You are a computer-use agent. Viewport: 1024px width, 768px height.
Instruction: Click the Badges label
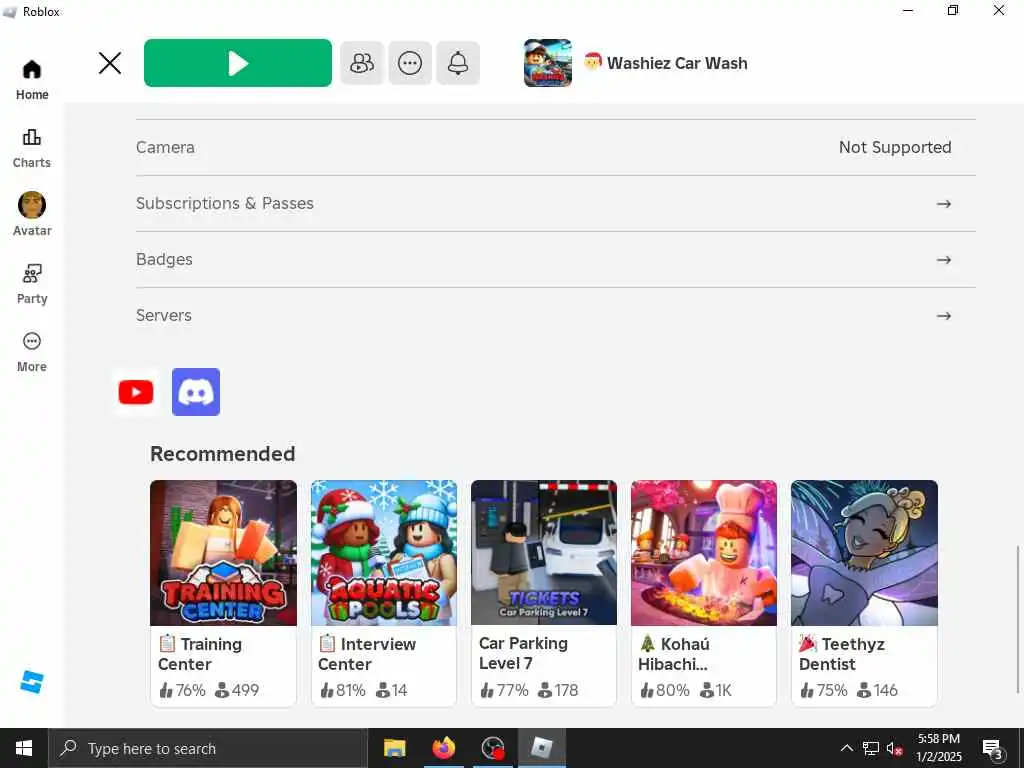tap(164, 259)
